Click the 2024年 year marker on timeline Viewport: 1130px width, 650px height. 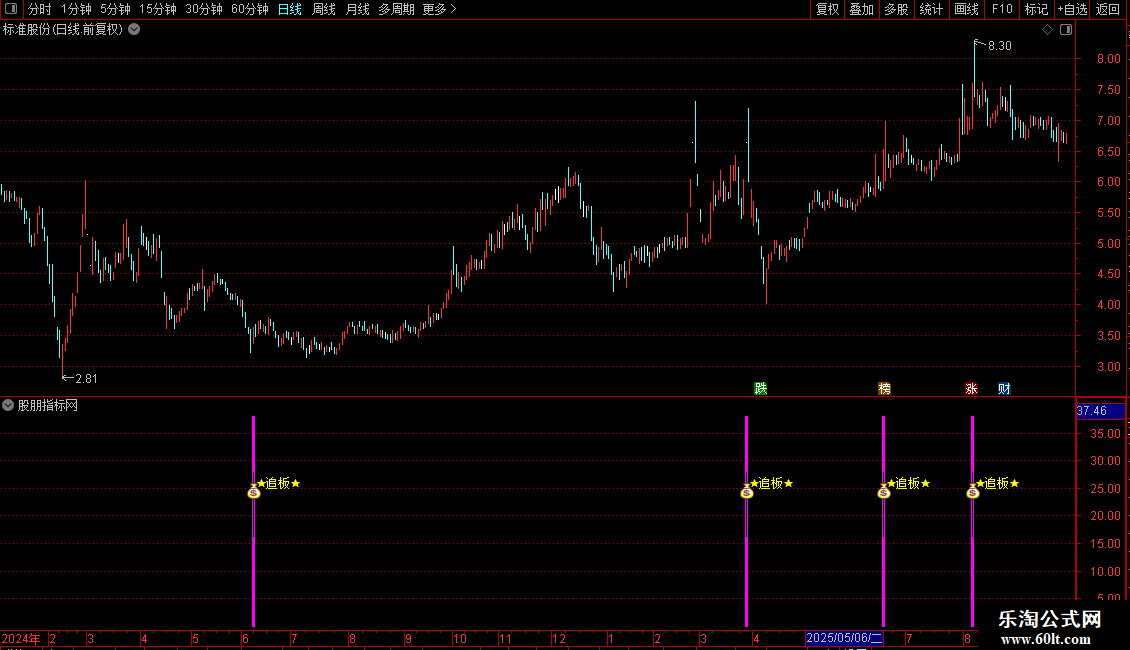pyautogui.click(x=21, y=638)
